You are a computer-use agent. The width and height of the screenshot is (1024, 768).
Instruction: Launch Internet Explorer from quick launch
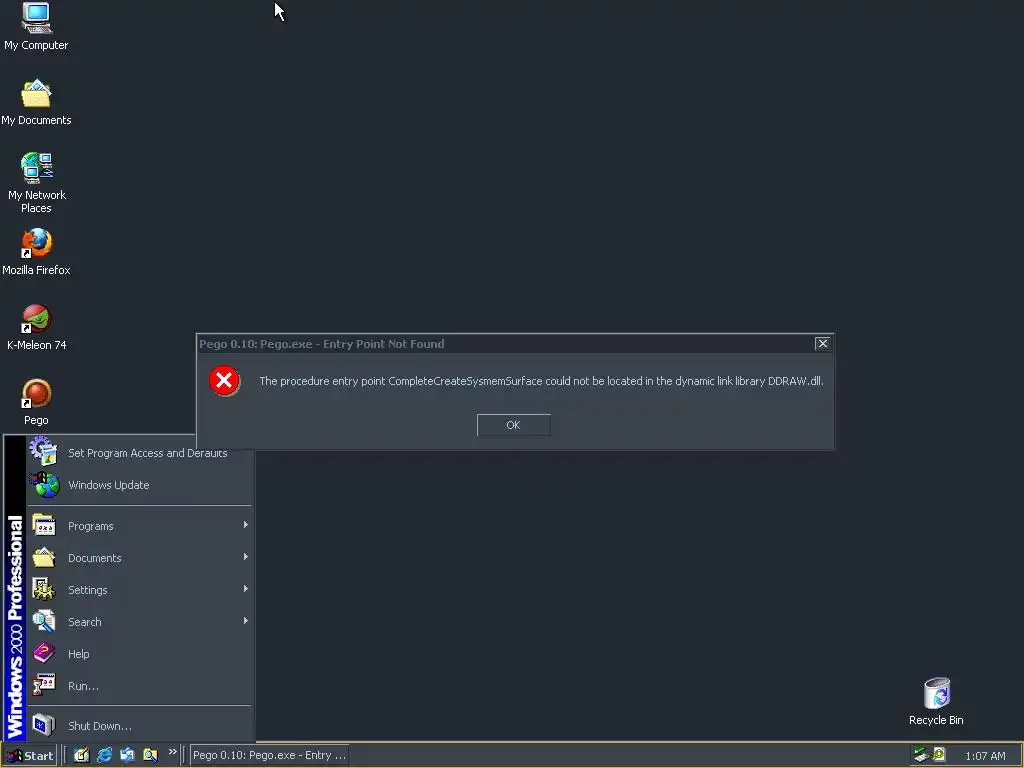point(104,756)
